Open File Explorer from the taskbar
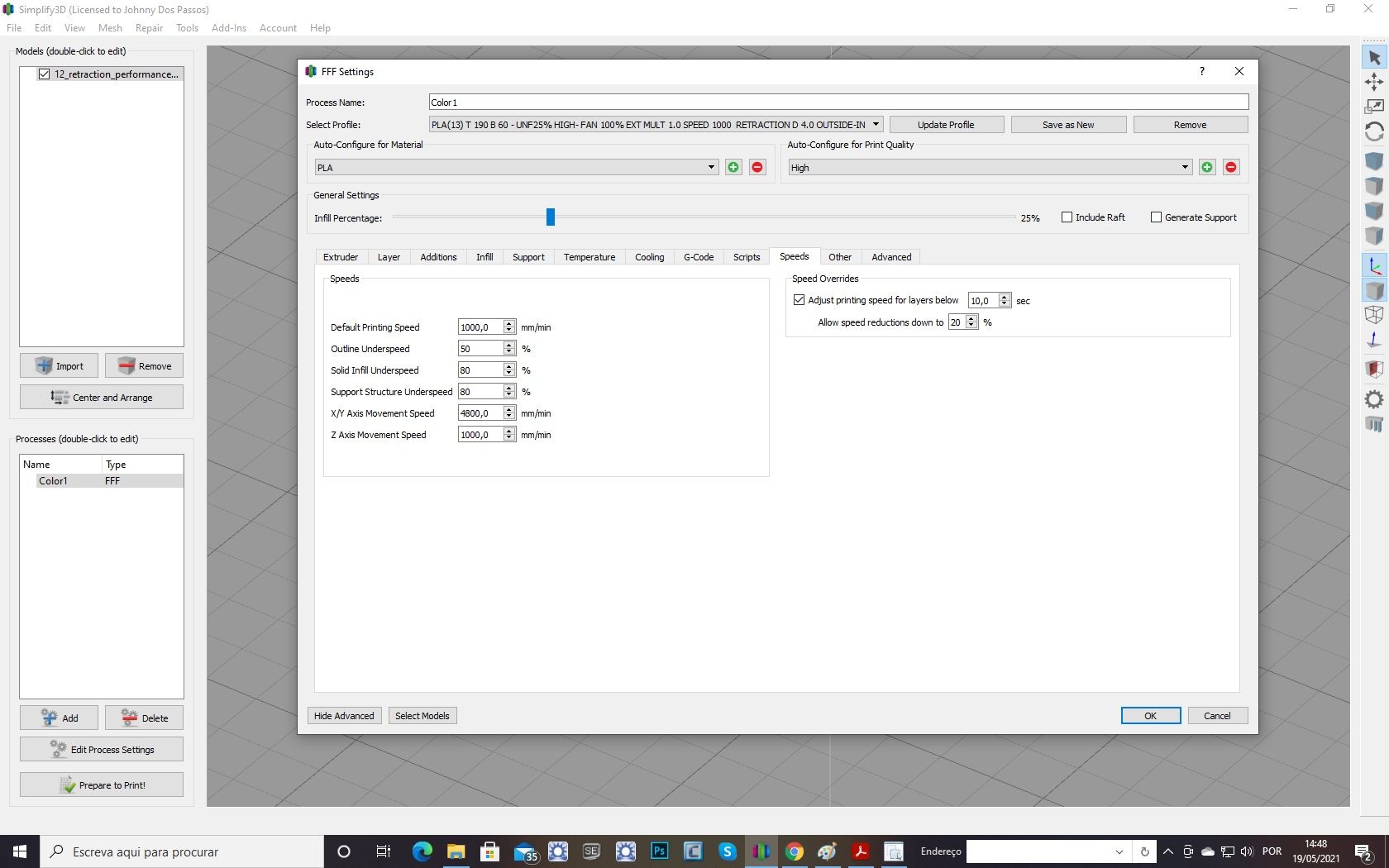Screen dimensions: 1389x868 point(456,851)
